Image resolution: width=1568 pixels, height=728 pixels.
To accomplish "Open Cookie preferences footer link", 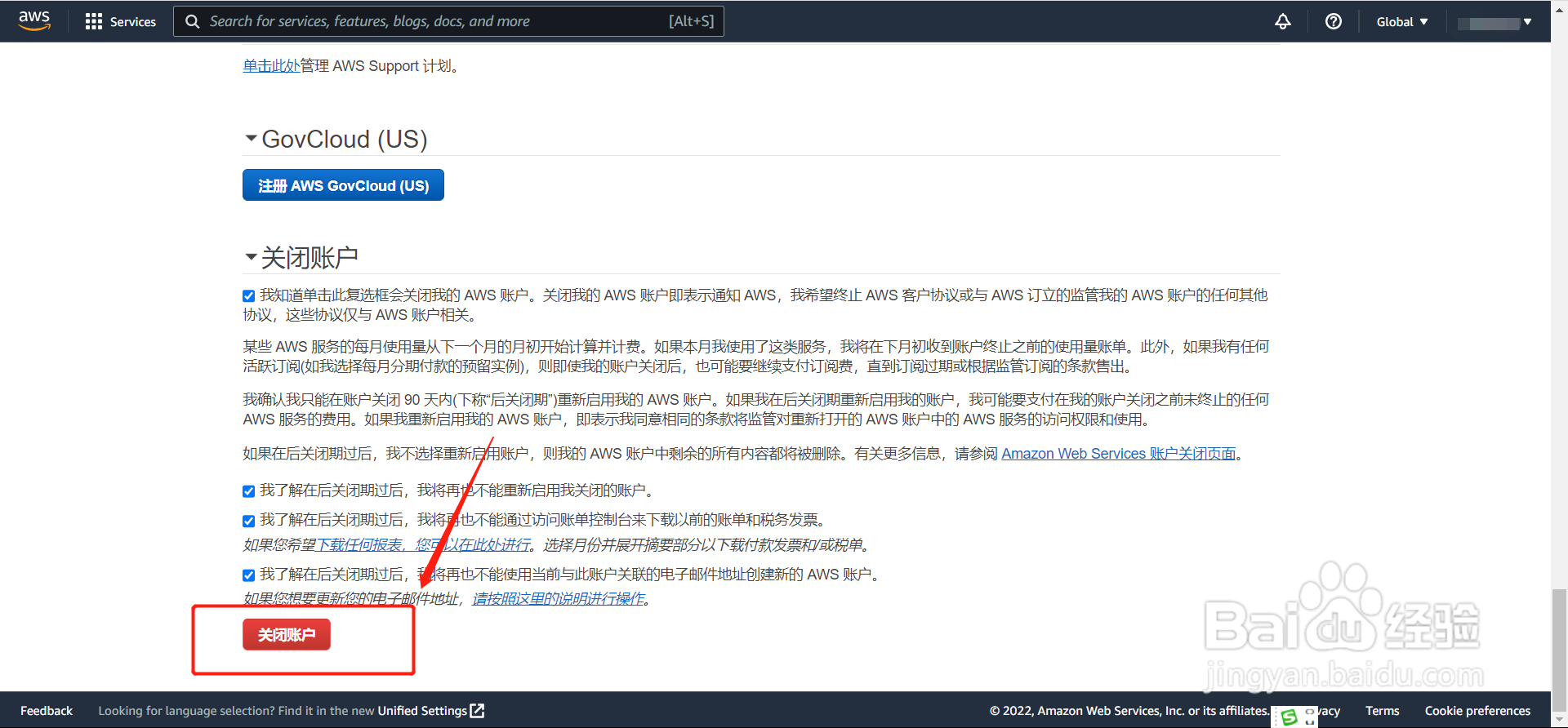I will [1477, 711].
